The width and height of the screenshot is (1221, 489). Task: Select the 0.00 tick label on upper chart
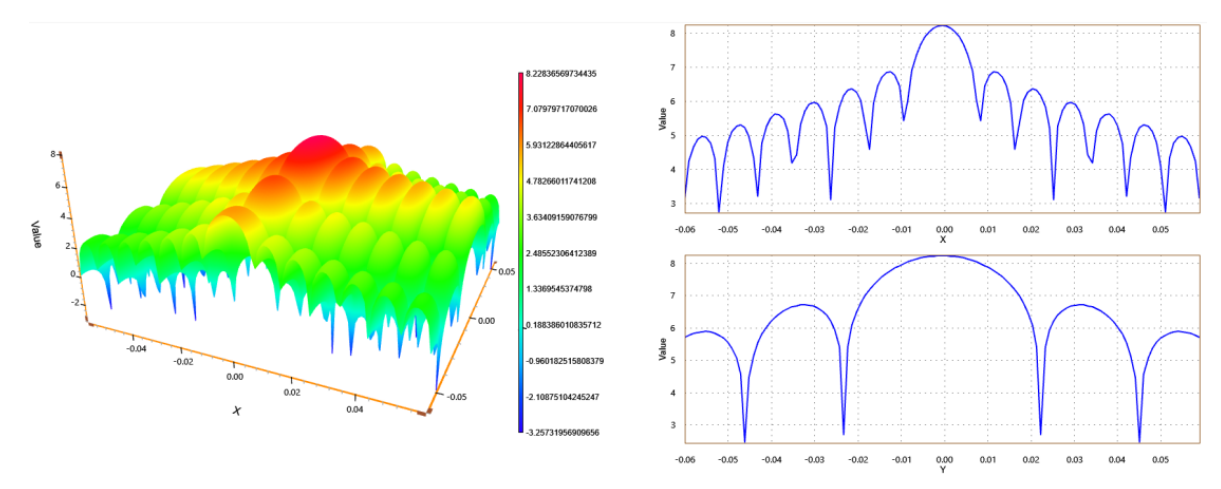[943, 229]
